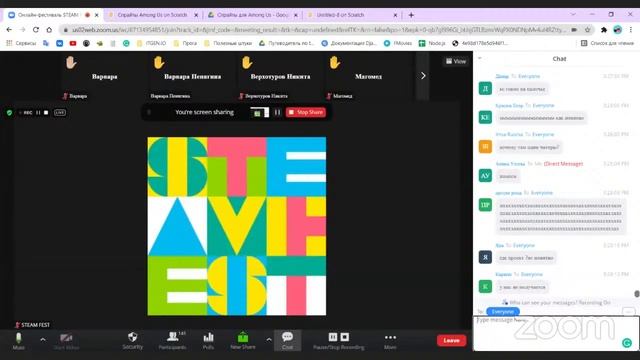Click the red Leave button

[x=451, y=340]
